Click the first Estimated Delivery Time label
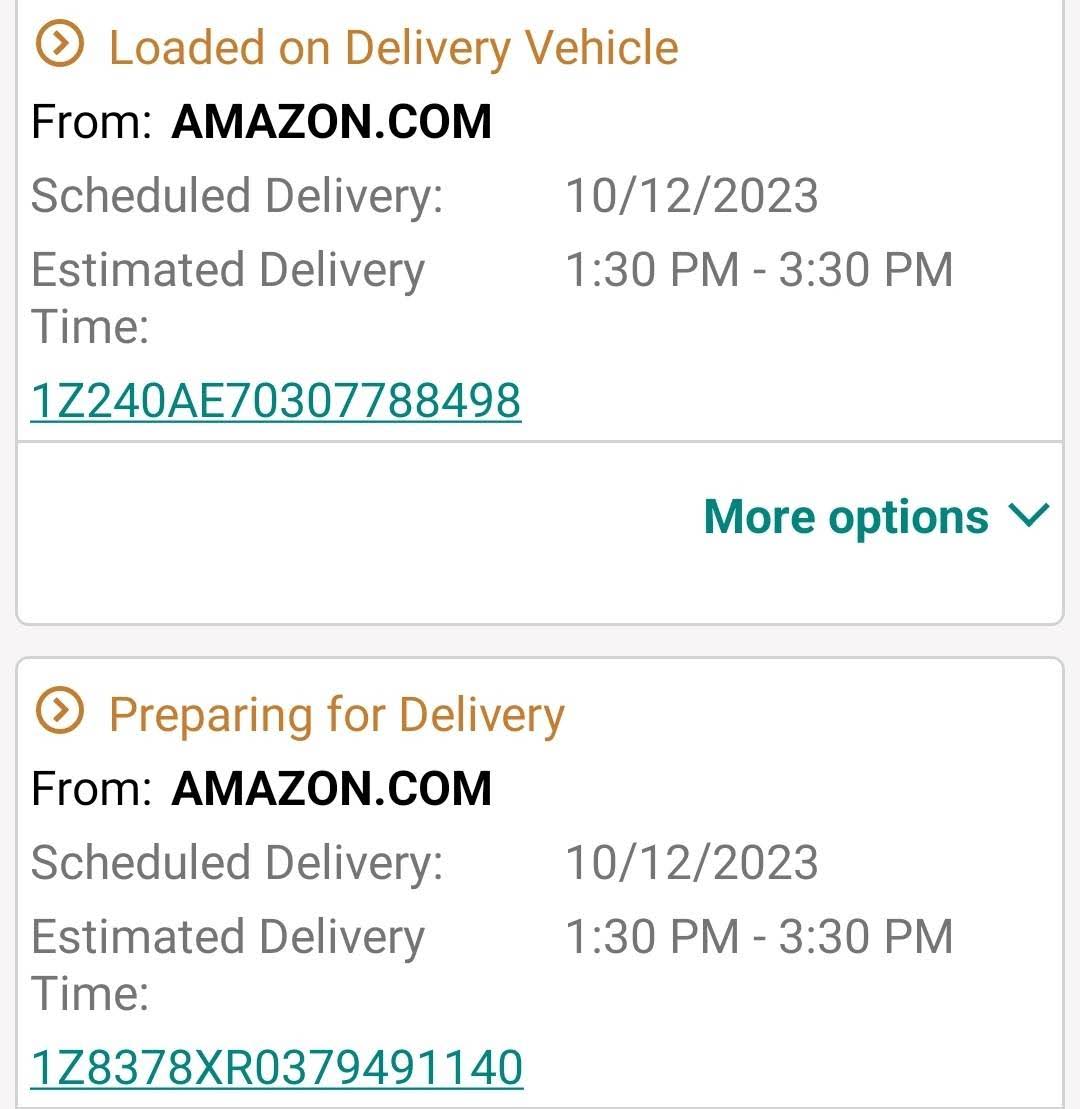The height and width of the screenshot is (1109, 1080). pyautogui.click(x=228, y=298)
